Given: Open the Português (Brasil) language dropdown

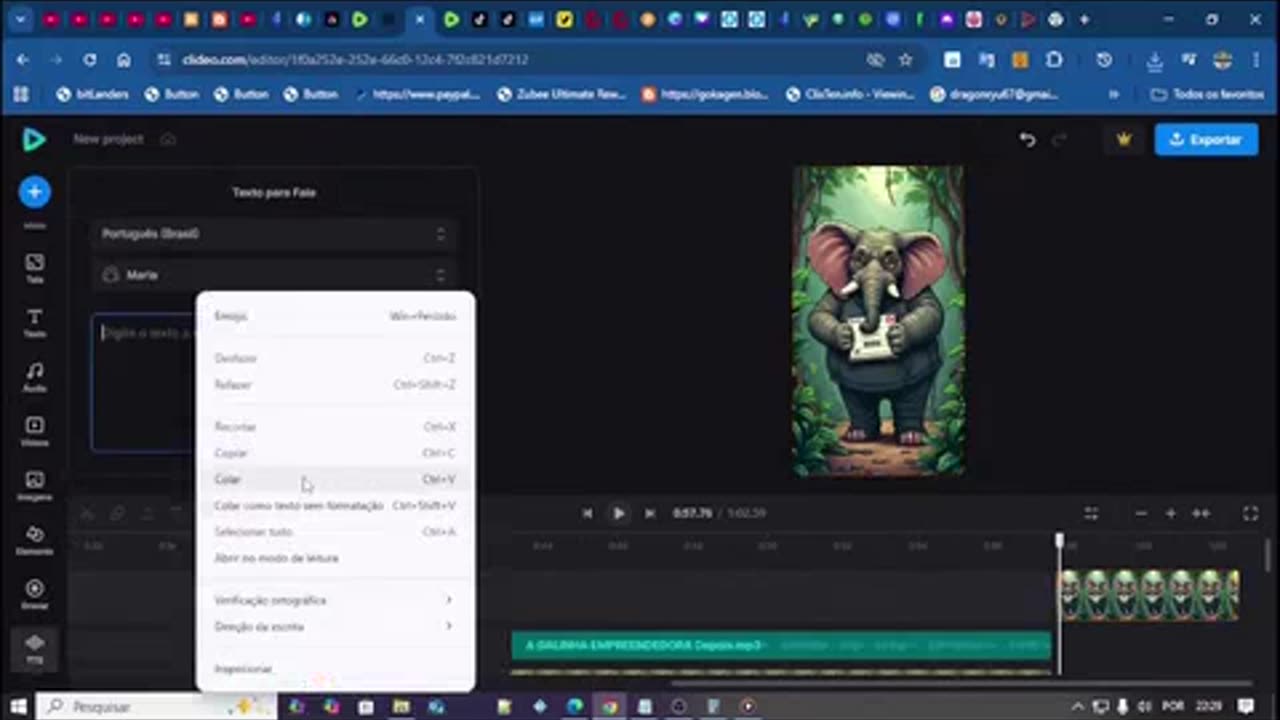Looking at the screenshot, I should pyautogui.click(x=273, y=233).
